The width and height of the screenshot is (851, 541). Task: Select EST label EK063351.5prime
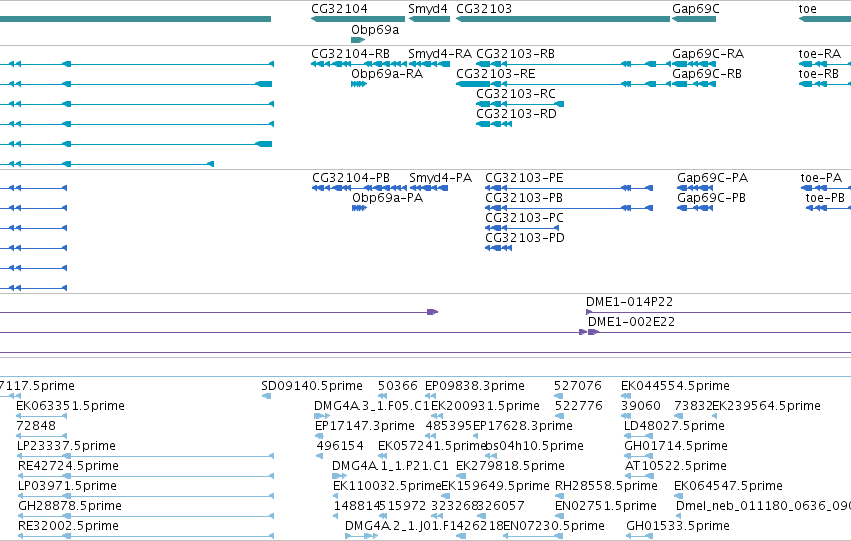point(70,406)
